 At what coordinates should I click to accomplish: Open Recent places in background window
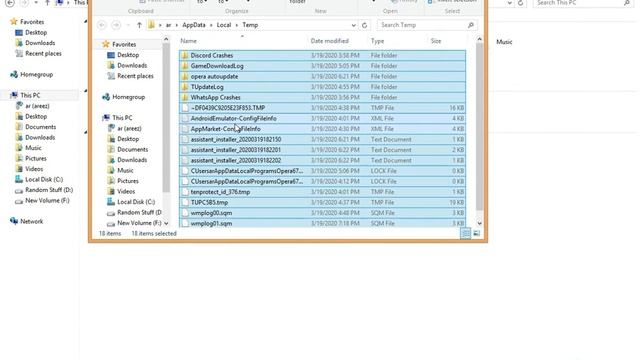tap(38, 53)
